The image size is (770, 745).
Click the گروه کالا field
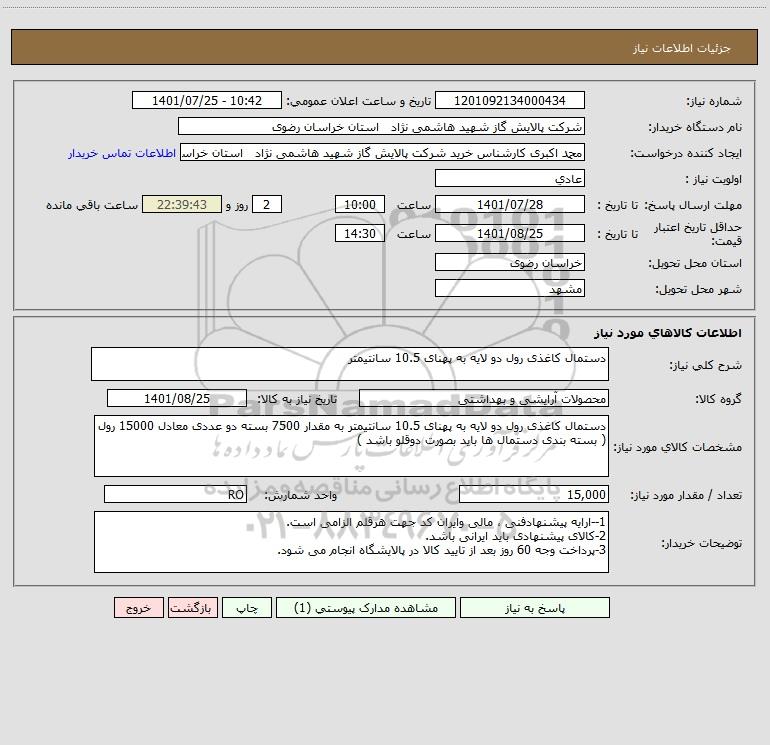[x=484, y=398]
